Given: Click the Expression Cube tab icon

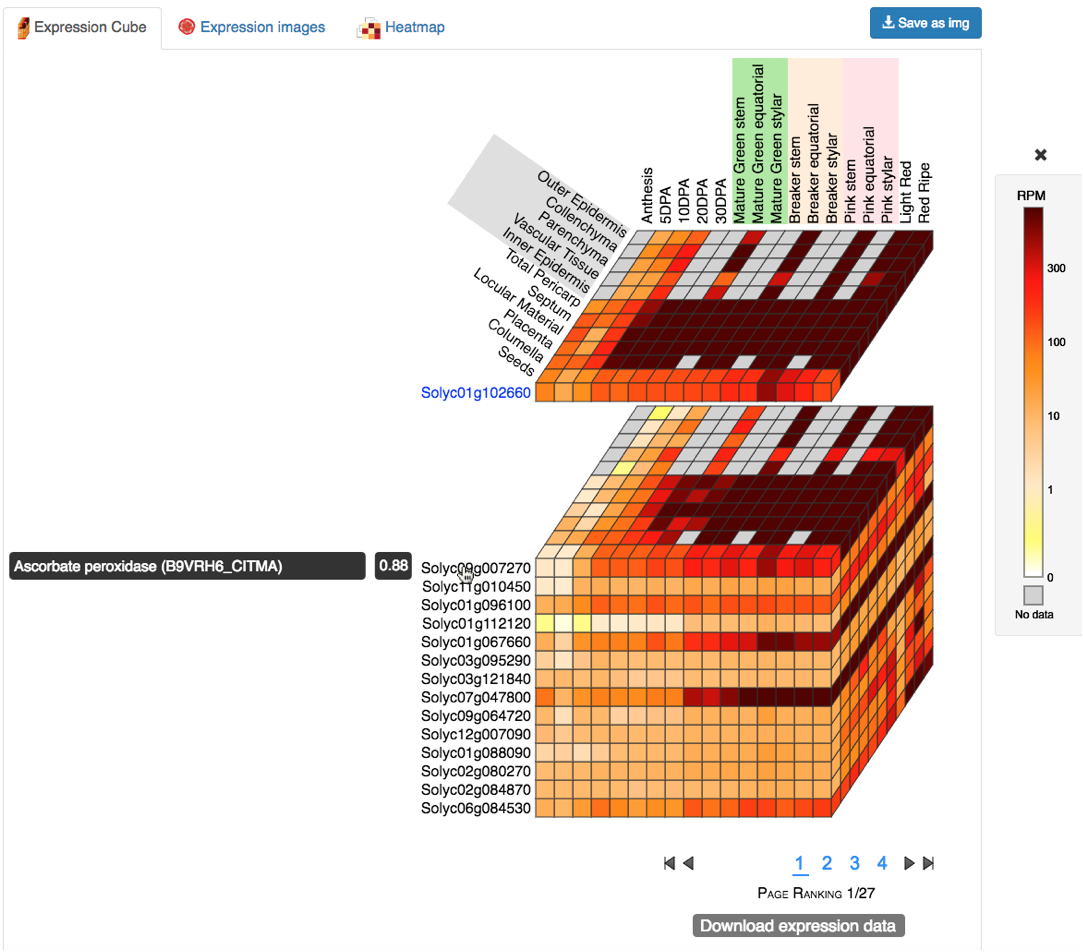Looking at the screenshot, I should (23, 27).
